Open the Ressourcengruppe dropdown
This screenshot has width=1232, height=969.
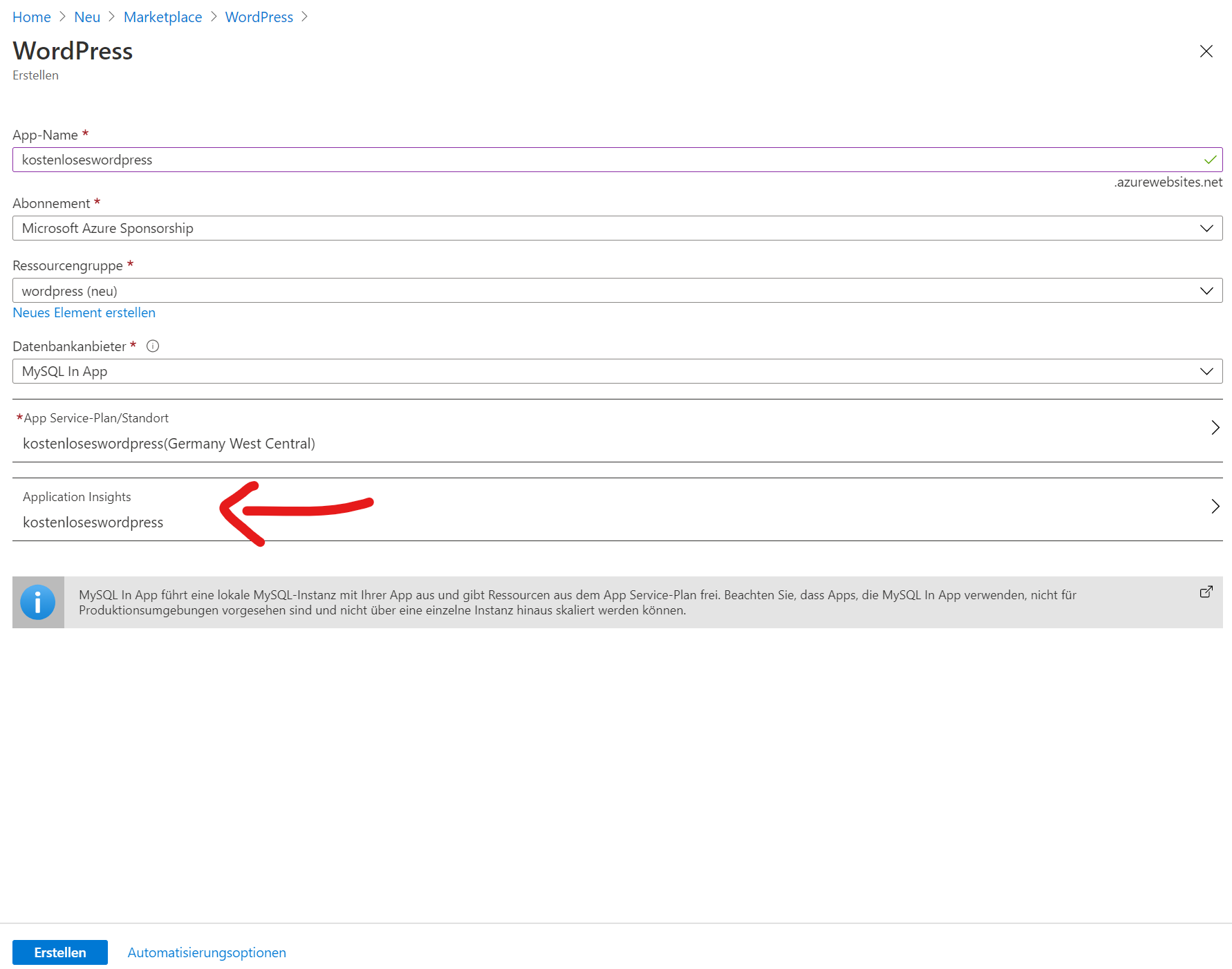pos(617,290)
